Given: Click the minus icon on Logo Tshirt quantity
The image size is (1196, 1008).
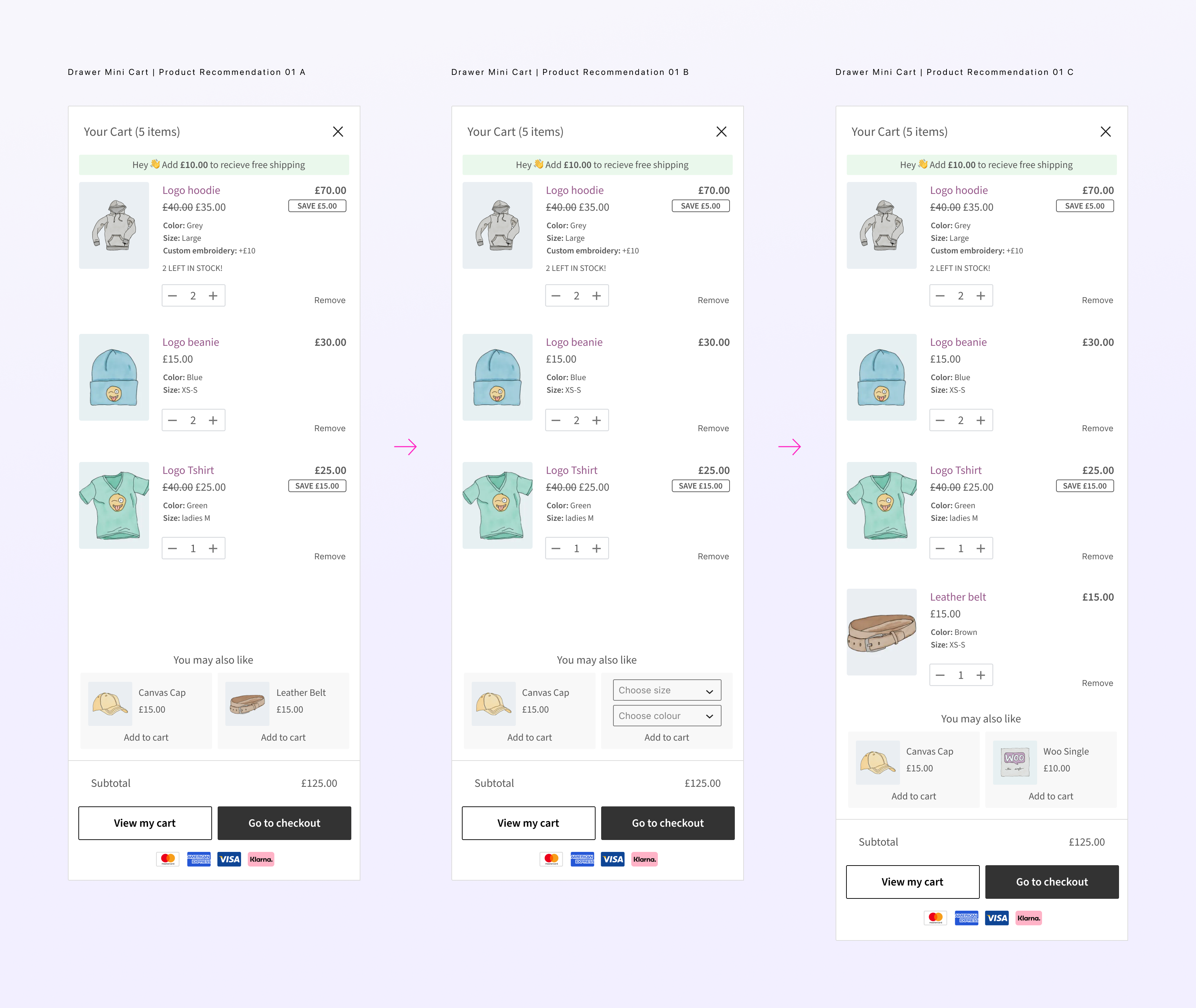Looking at the screenshot, I should point(173,548).
